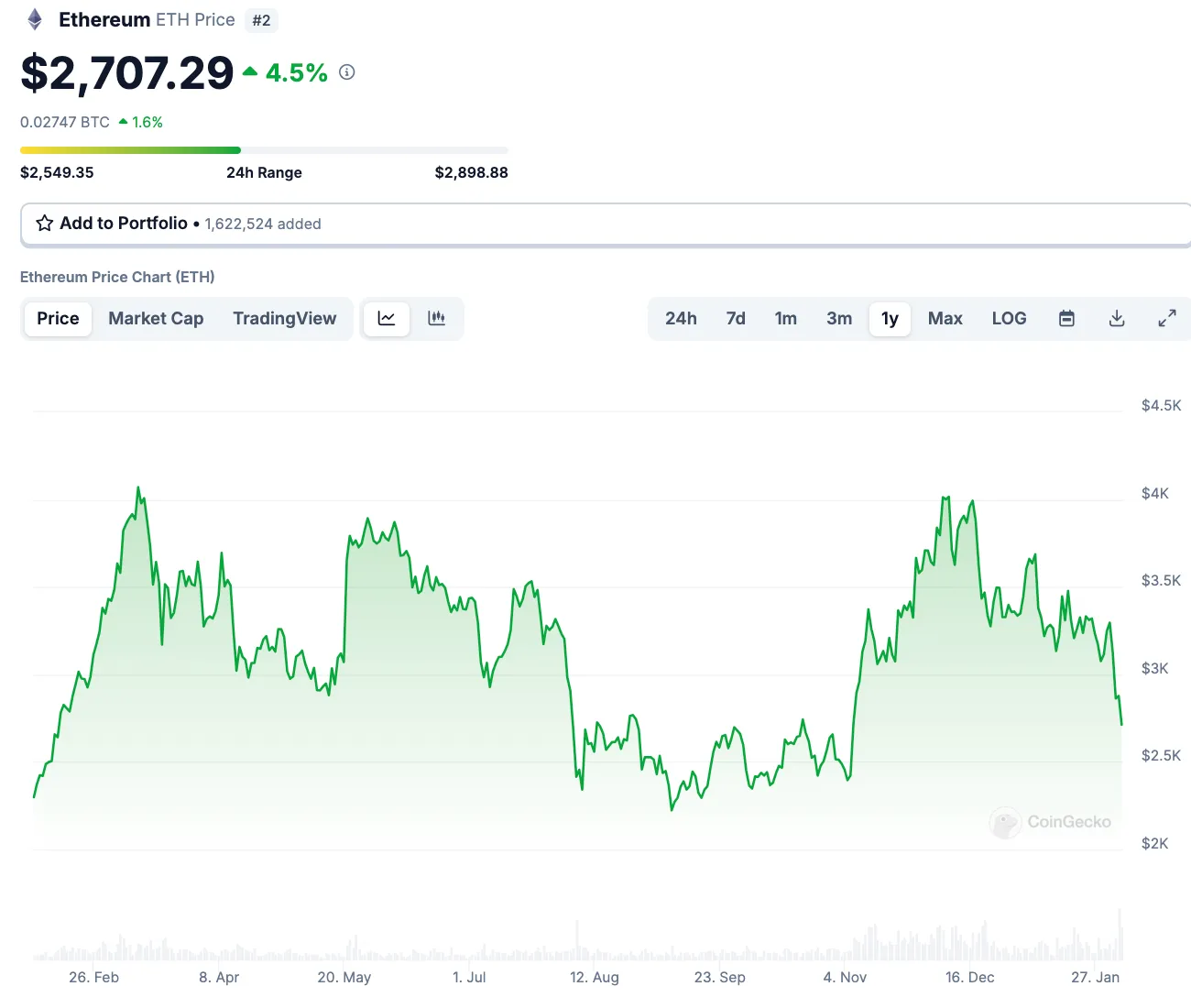Click the 24h Range progress bar
Screen dimensions: 1191x1008
264,149
